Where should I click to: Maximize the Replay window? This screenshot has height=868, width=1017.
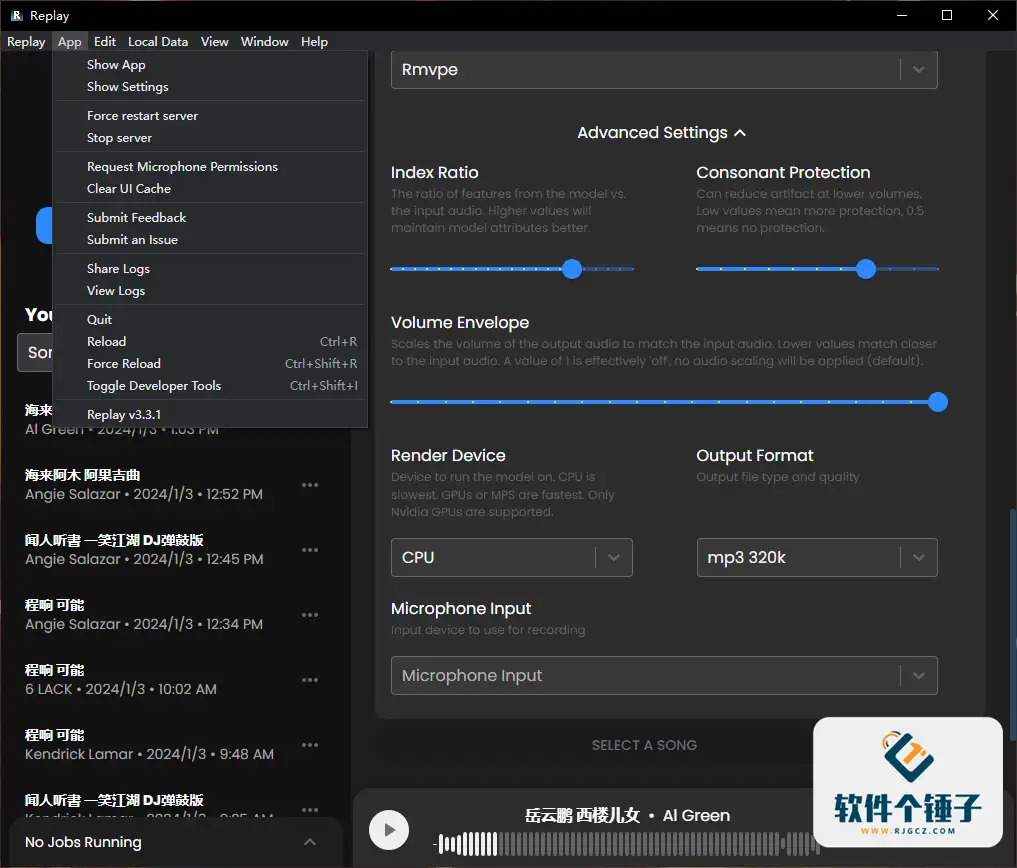tap(947, 15)
